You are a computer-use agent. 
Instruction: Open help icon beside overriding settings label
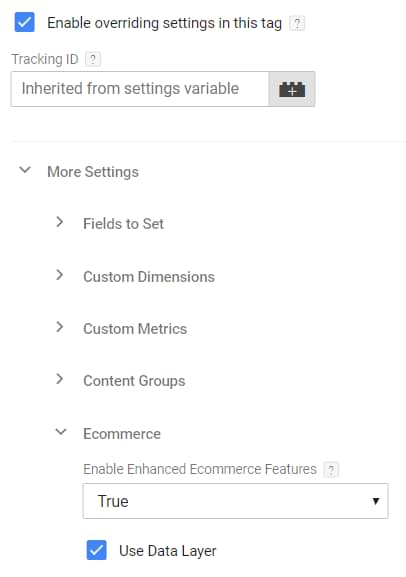[x=297, y=24]
